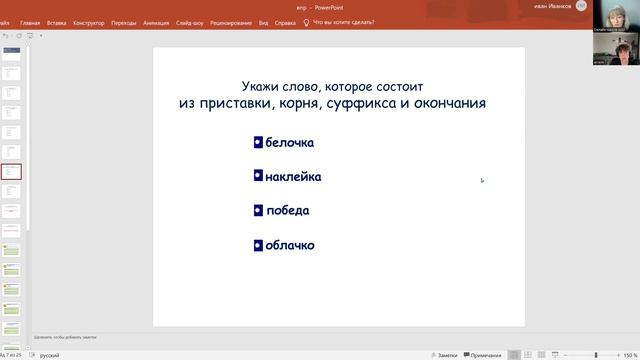Click the currently highlighted slide 7 thumbnail
This screenshot has height=360, width=640.
pyautogui.click(x=11, y=172)
